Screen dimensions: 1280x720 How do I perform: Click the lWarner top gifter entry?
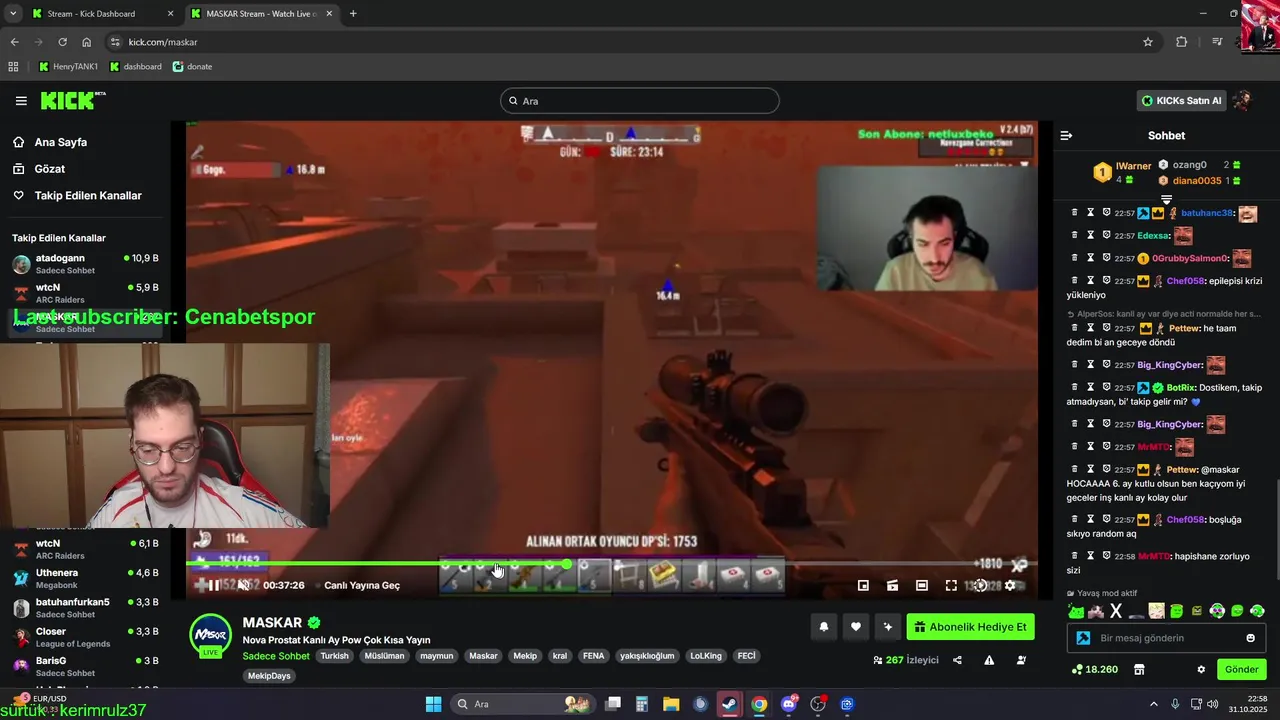click(1122, 172)
